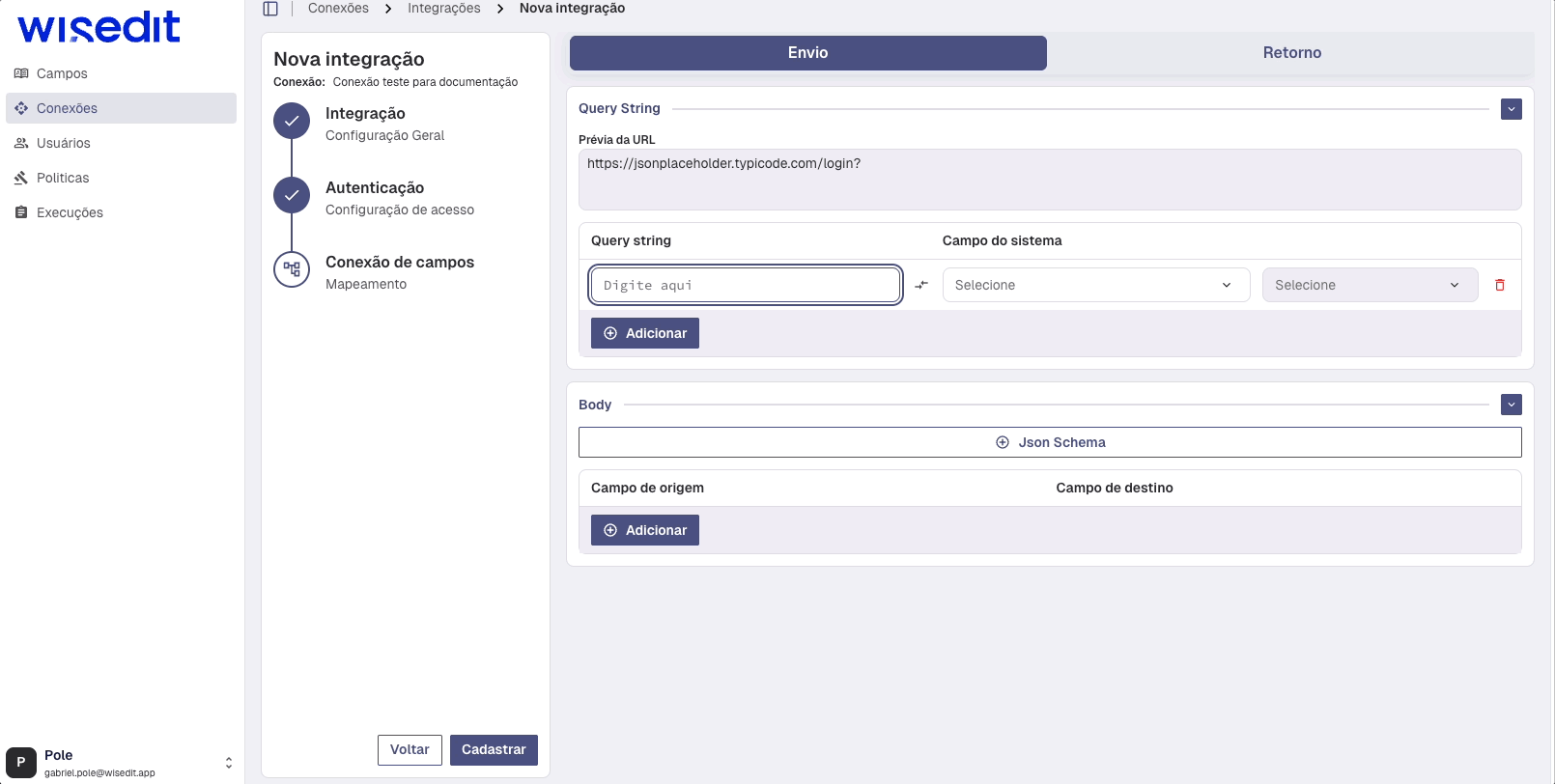Open the second Selecione dropdown
The image size is (1555, 784).
pyautogui.click(x=1369, y=285)
